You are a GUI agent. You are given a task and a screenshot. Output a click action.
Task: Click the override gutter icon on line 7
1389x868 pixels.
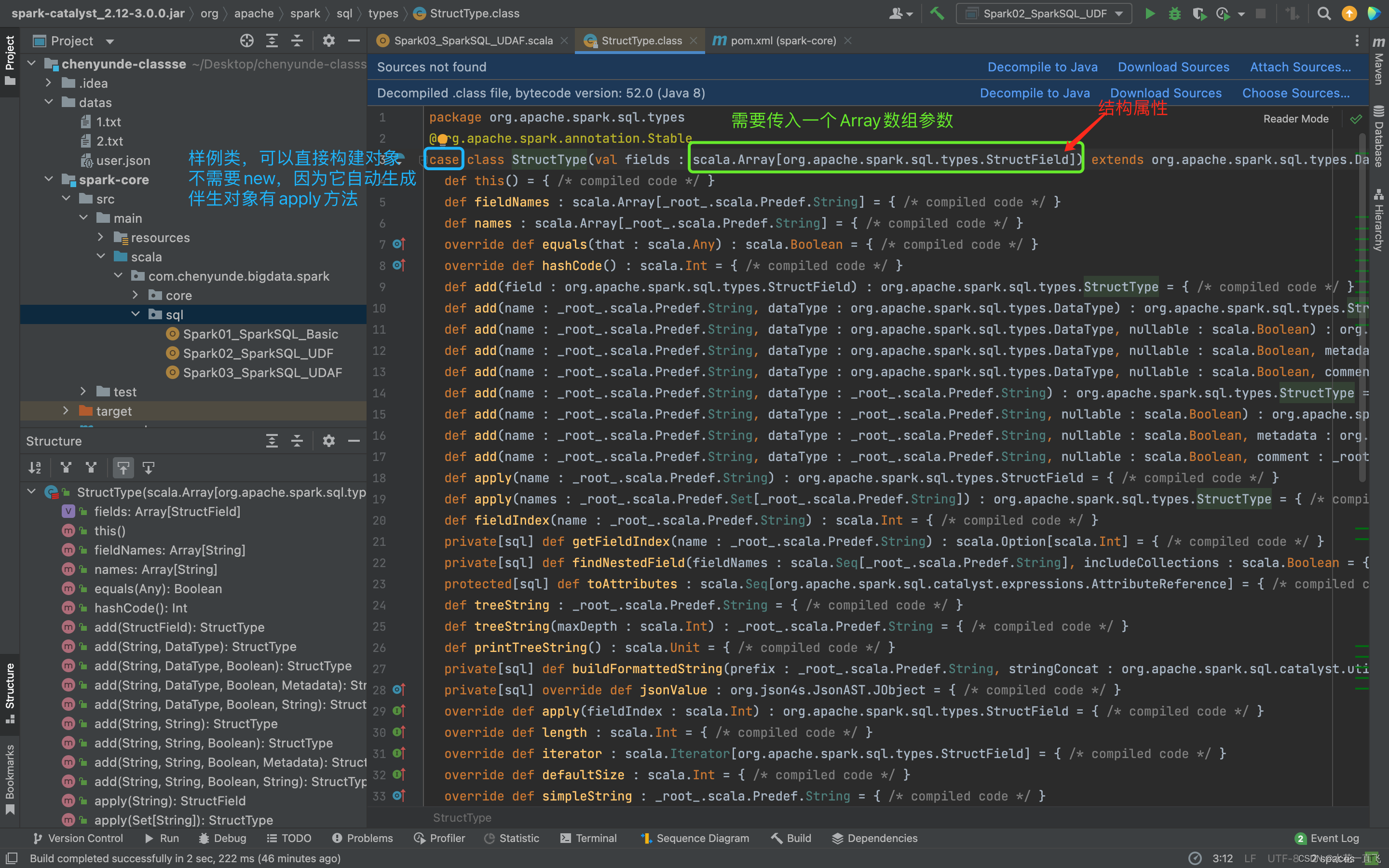click(x=399, y=244)
